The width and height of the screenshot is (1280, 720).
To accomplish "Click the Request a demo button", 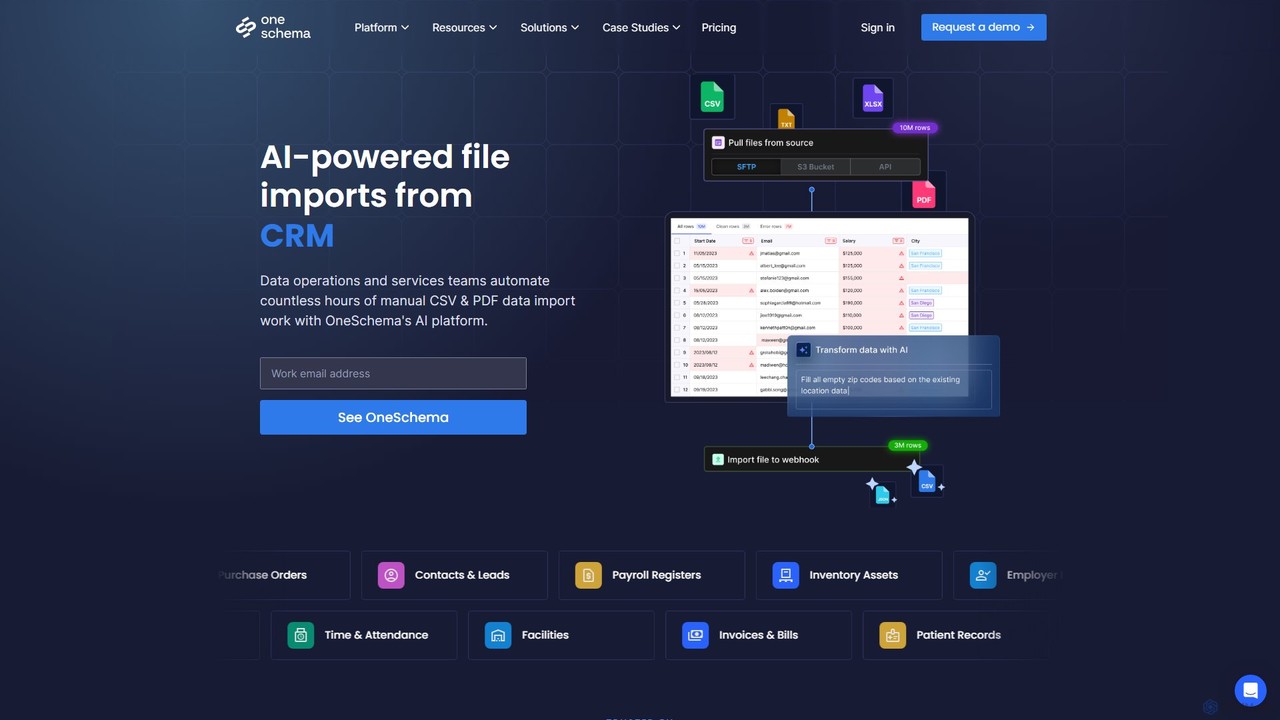I will (984, 28).
